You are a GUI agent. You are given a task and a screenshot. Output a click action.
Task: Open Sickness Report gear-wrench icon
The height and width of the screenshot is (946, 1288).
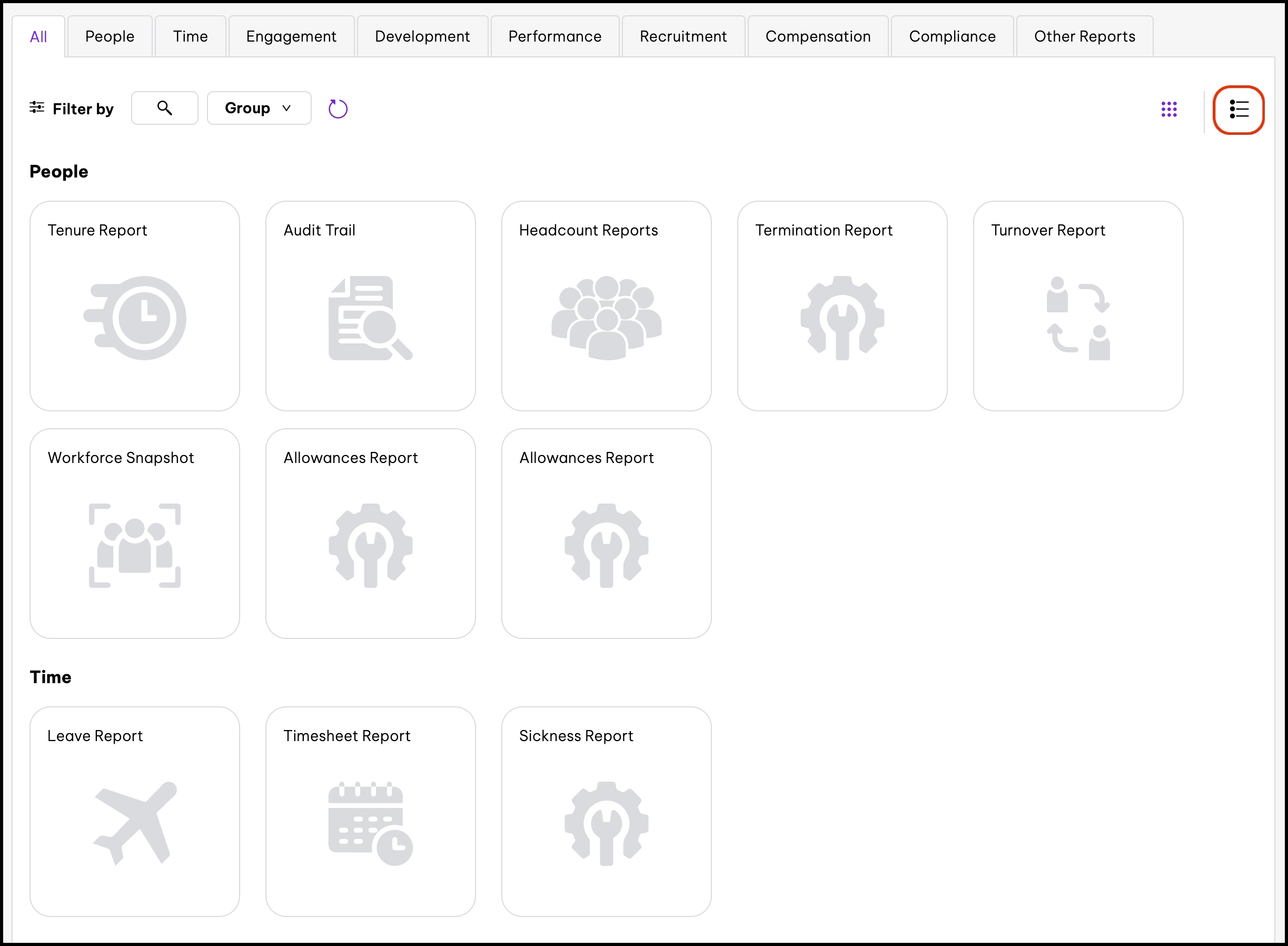click(606, 823)
